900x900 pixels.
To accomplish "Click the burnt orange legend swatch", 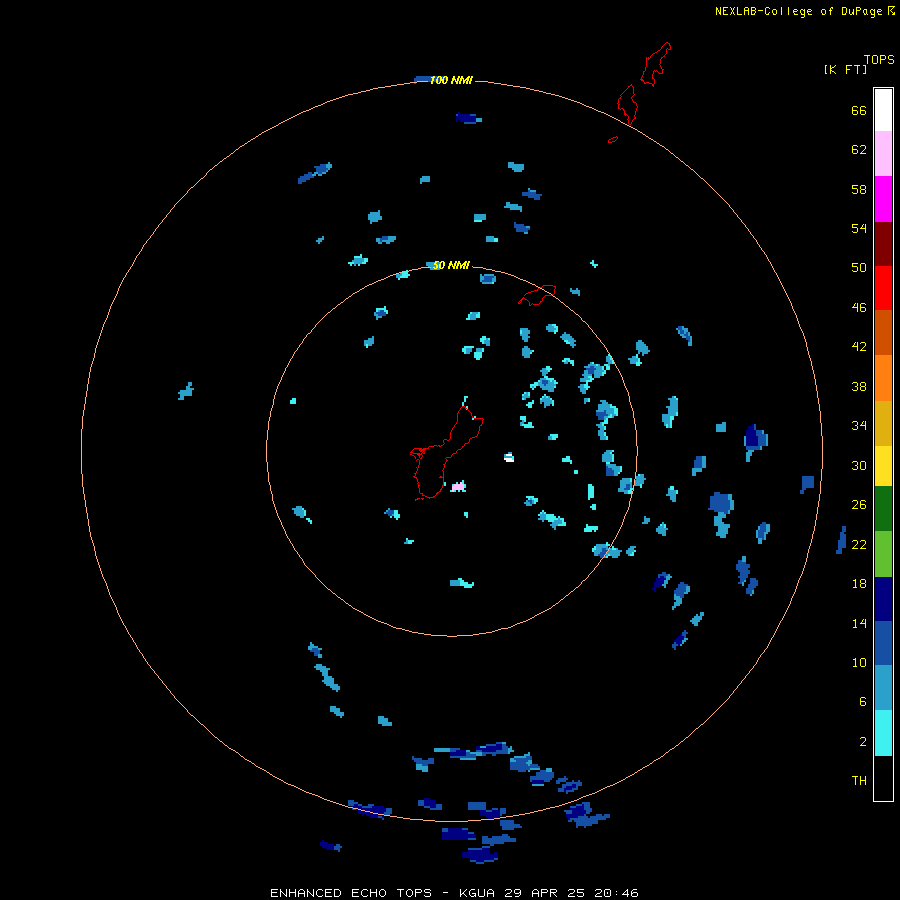I will pyautogui.click(x=883, y=332).
